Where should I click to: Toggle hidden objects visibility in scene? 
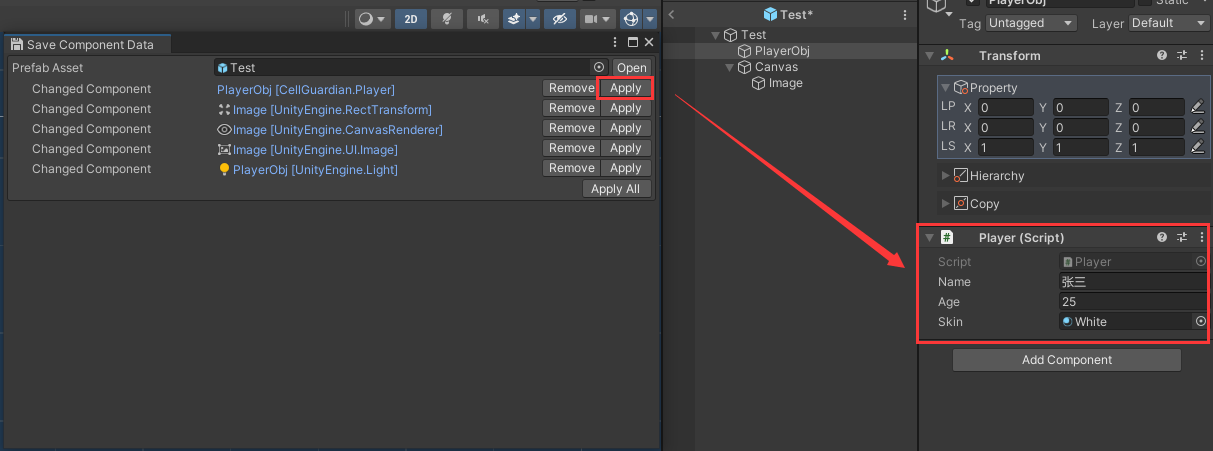point(560,19)
